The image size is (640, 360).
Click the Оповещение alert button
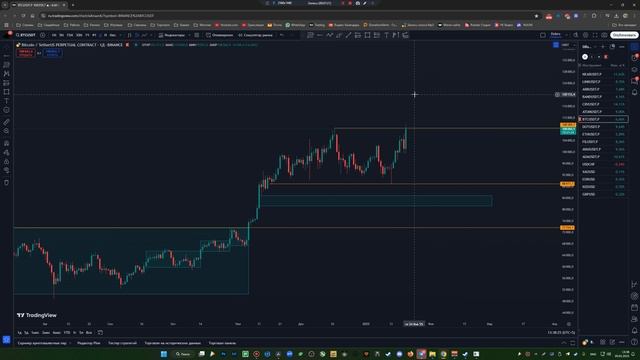219,35
